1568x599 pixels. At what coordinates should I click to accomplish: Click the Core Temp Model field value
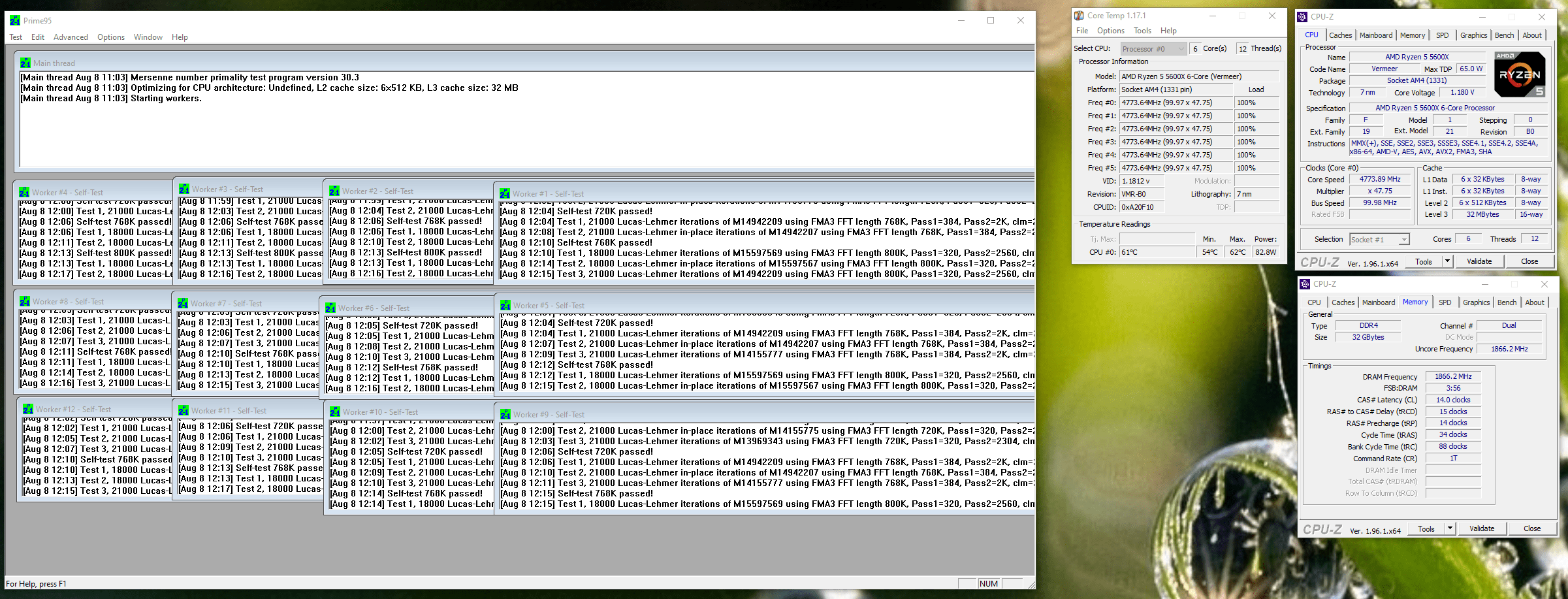pyautogui.click(x=1199, y=76)
